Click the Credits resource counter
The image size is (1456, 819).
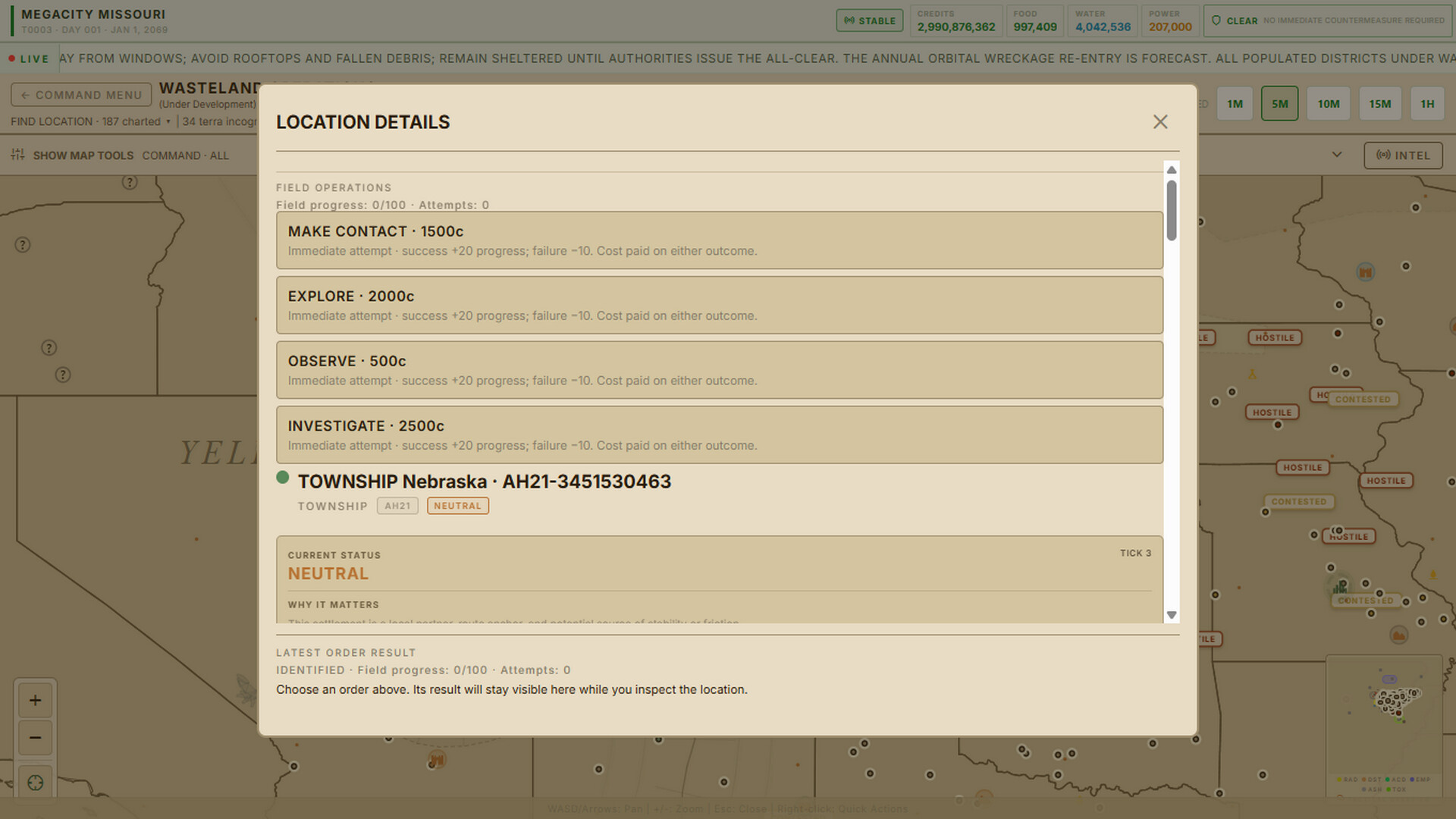pos(955,20)
